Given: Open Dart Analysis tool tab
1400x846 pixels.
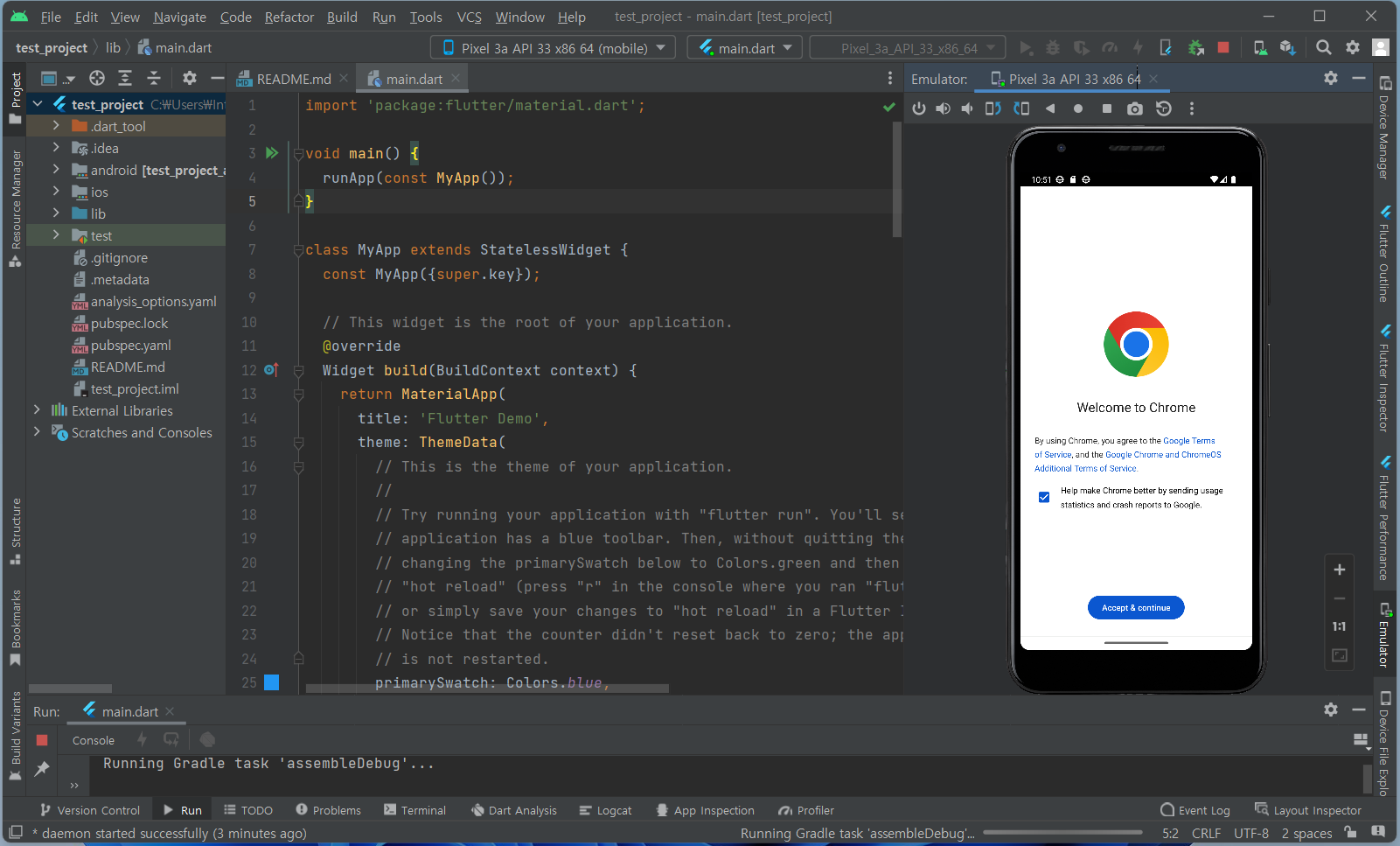Looking at the screenshot, I should 514,810.
